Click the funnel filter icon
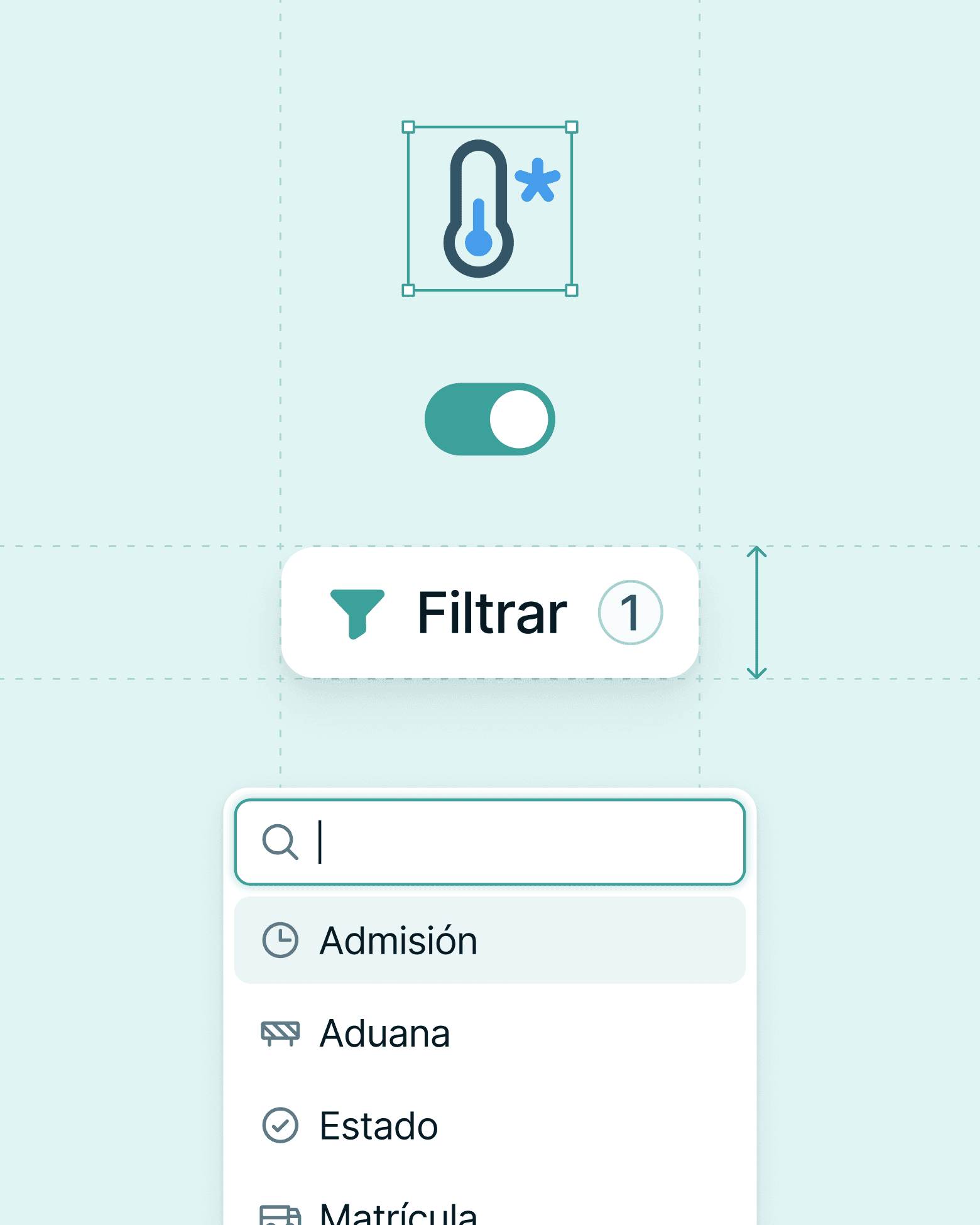Image resolution: width=980 pixels, height=1225 pixels. 358,612
